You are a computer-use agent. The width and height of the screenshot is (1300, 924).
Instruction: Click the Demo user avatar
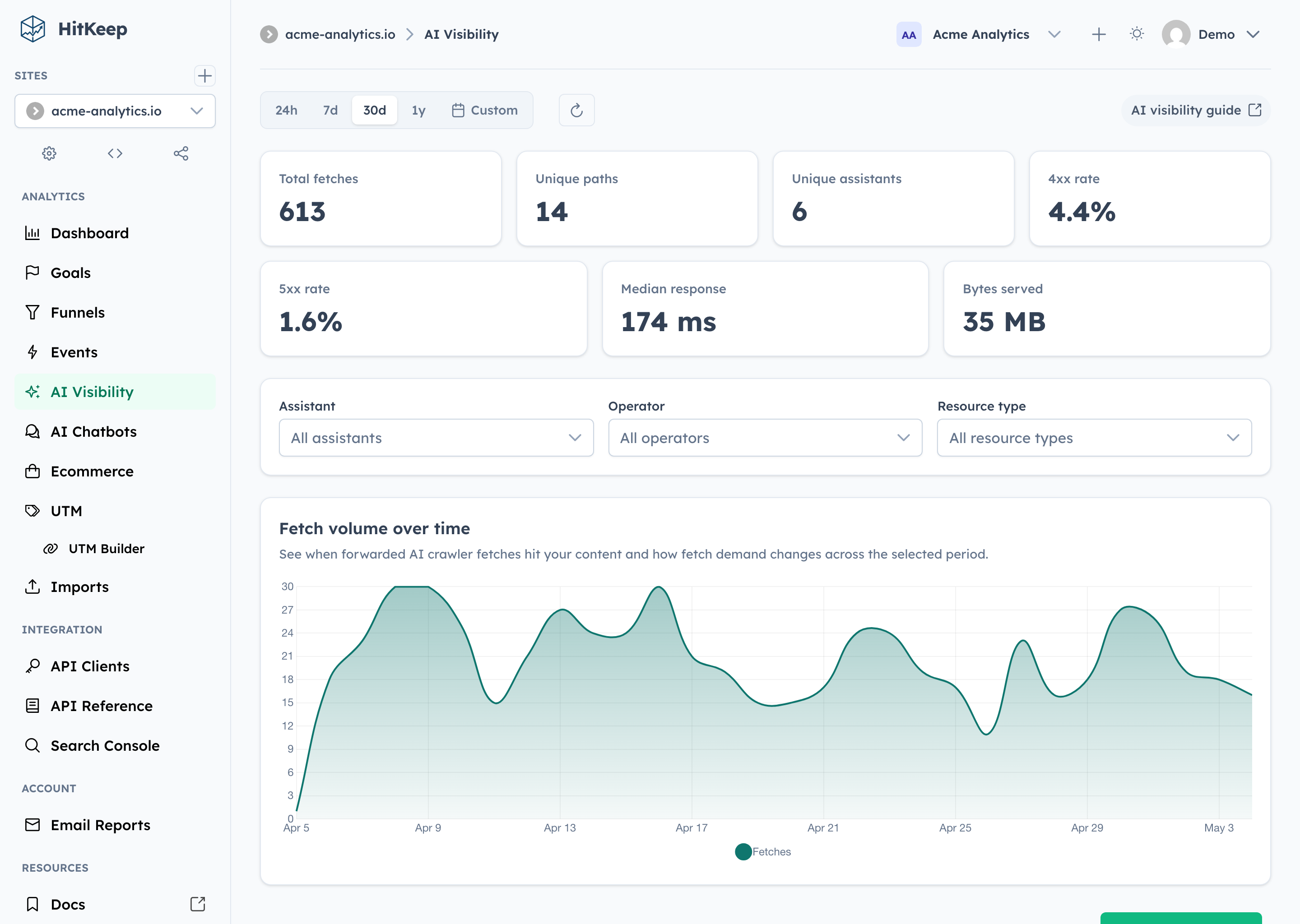1176,34
